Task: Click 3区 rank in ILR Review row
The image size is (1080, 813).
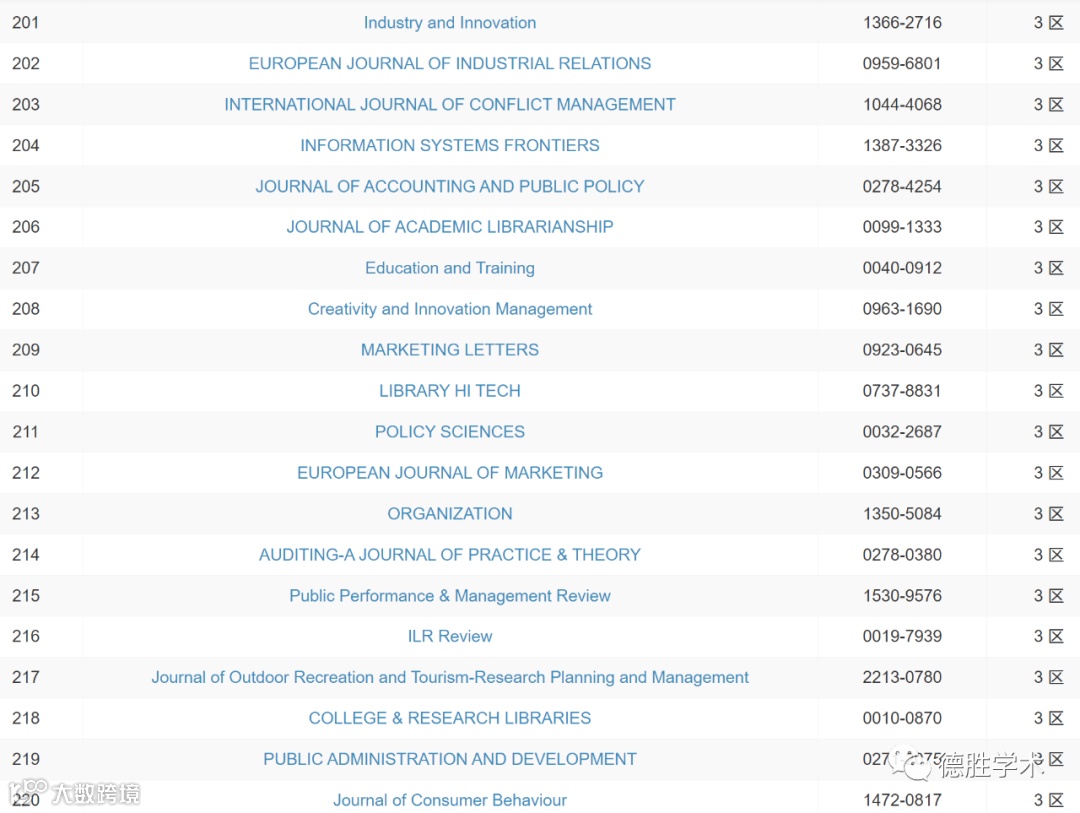Action: 1048,636
